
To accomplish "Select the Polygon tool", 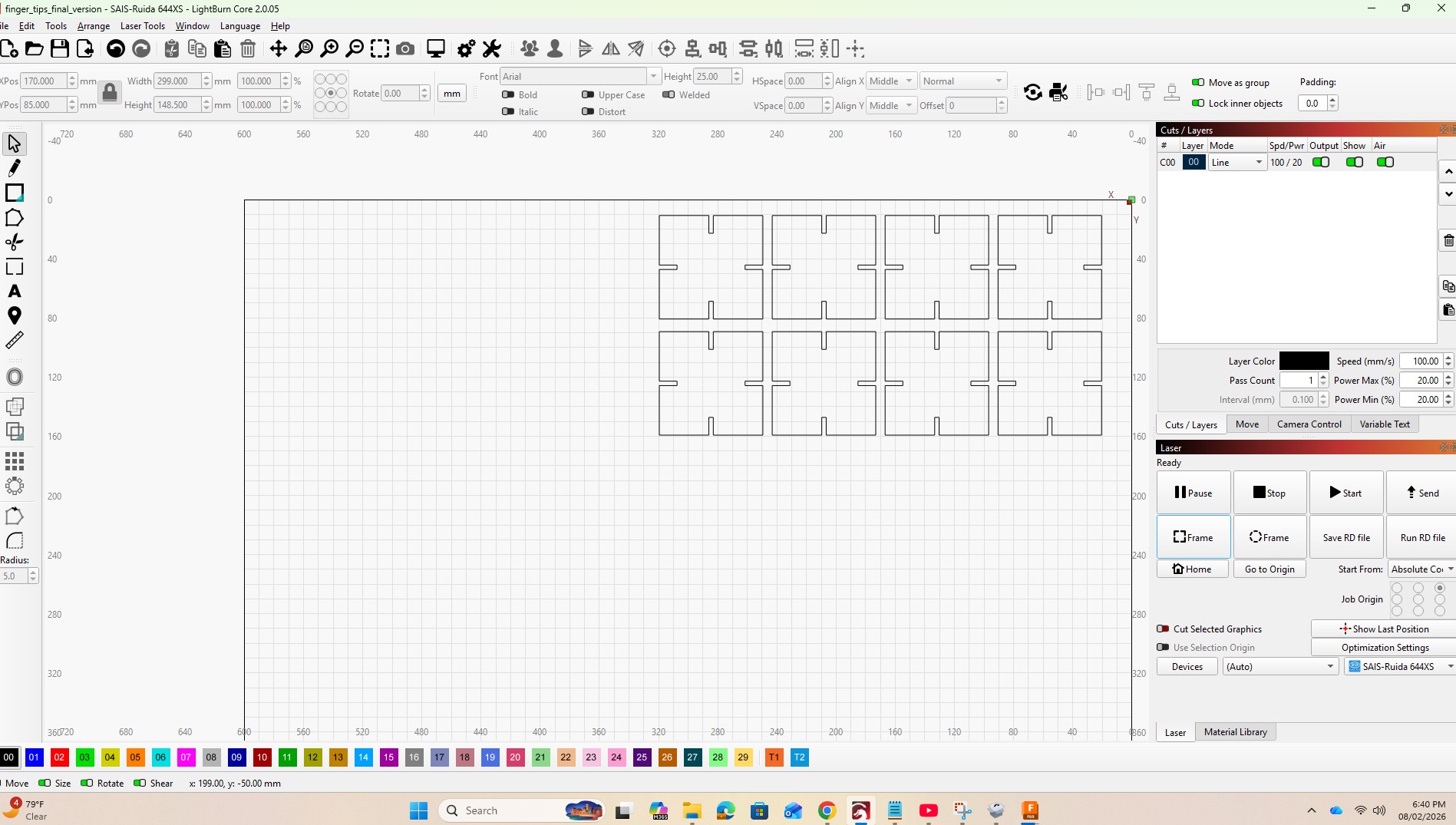I will (15, 217).
